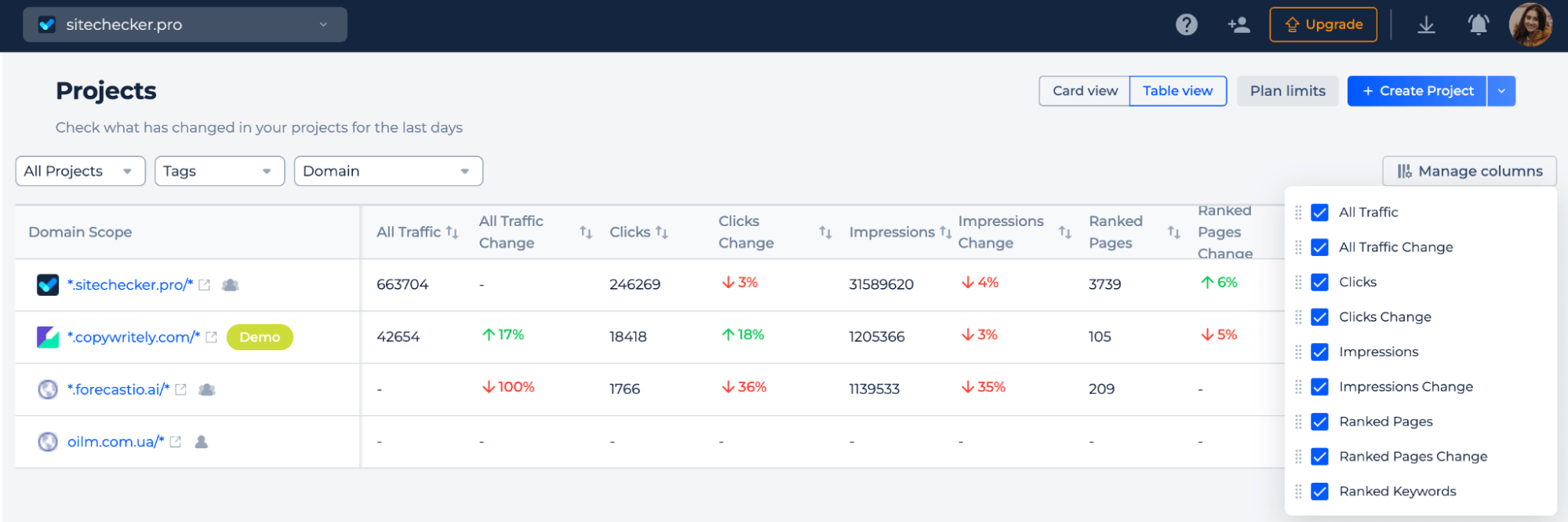Open the help question mark icon

(x=1186, y=25)
